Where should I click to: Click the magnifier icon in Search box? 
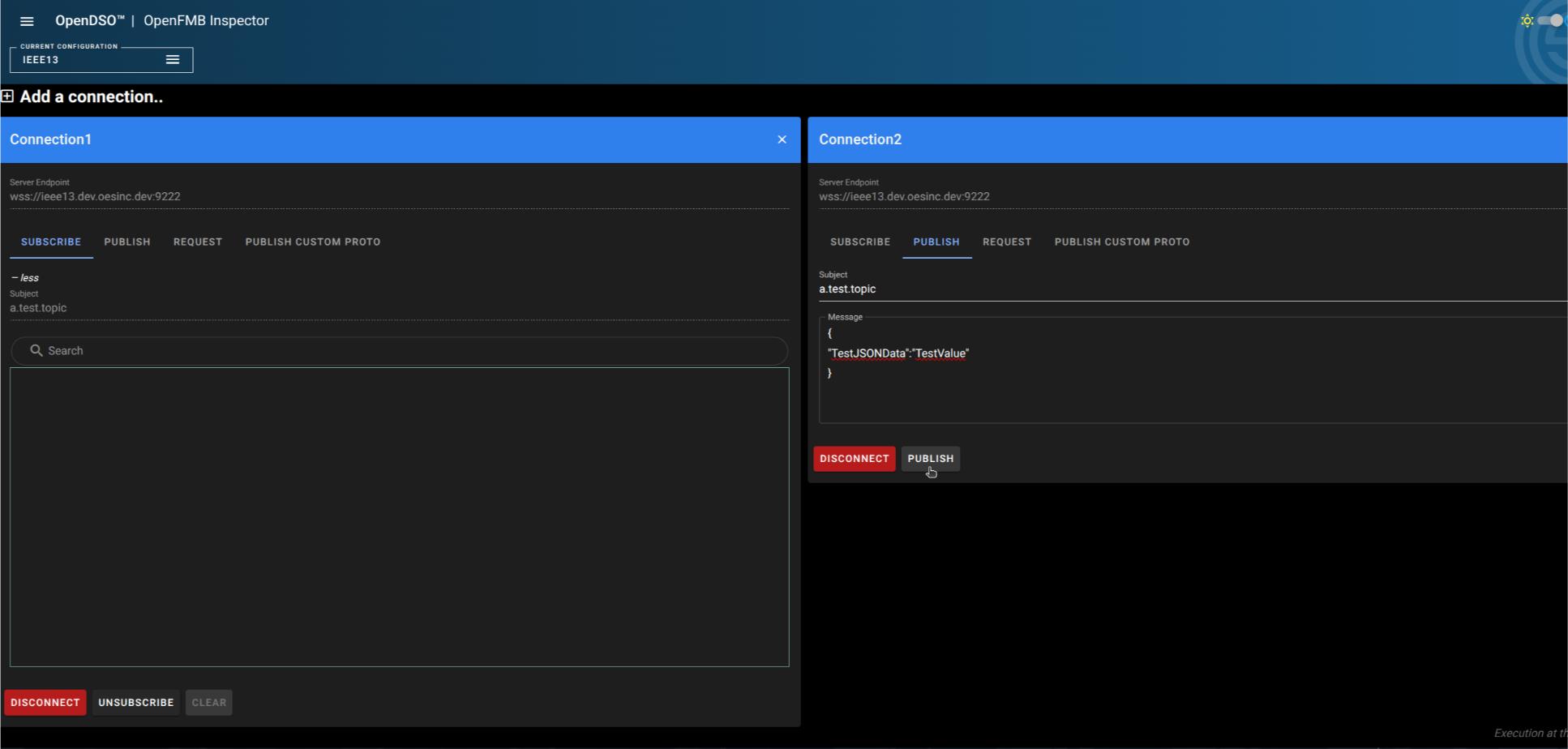[x=36, y=350]
